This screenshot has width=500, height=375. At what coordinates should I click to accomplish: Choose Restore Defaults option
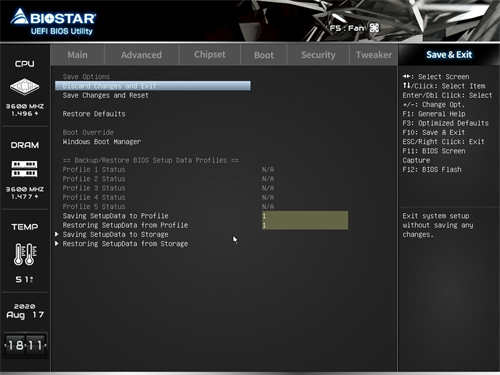pos(94,114)
